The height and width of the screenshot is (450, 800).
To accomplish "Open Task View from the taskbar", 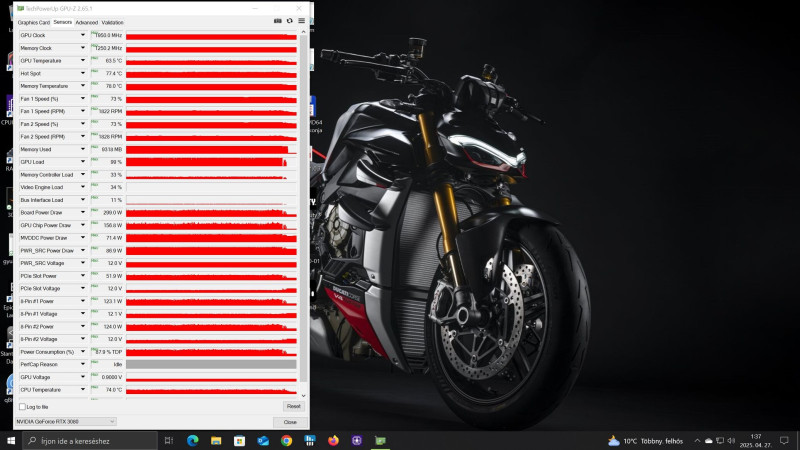I will (x=169, y=440).
